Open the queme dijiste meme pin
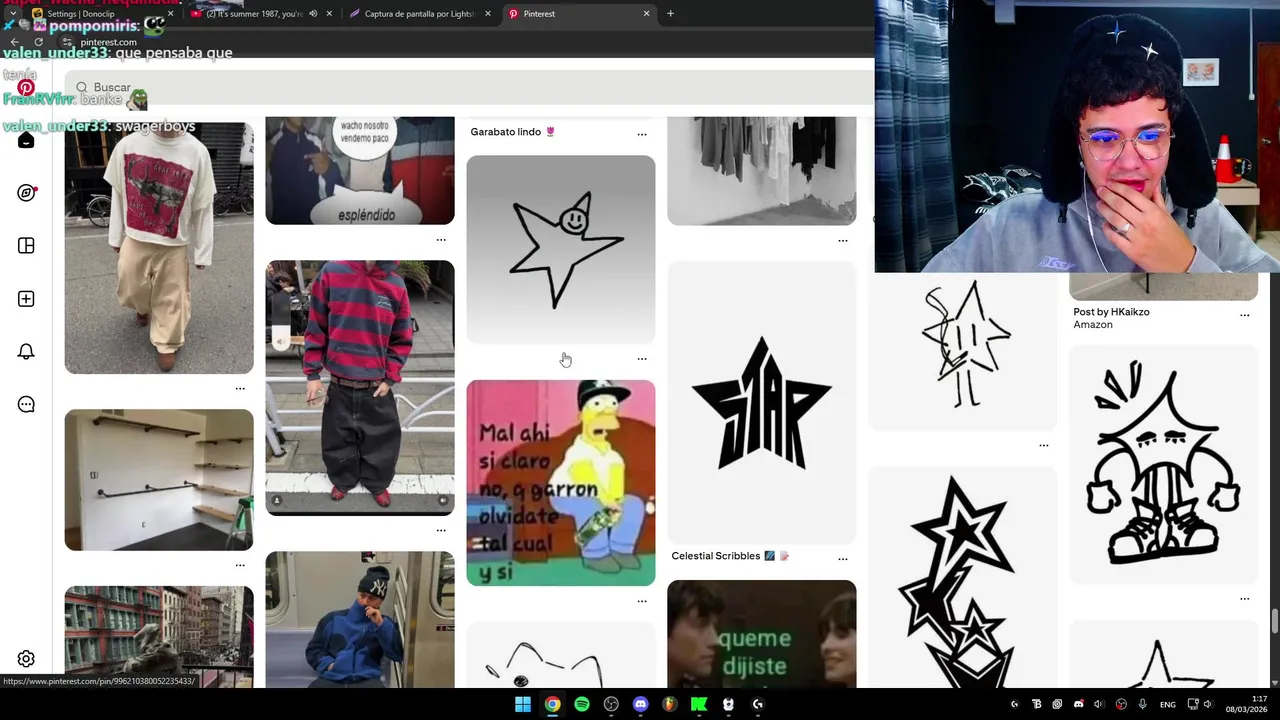 point(762,634)
